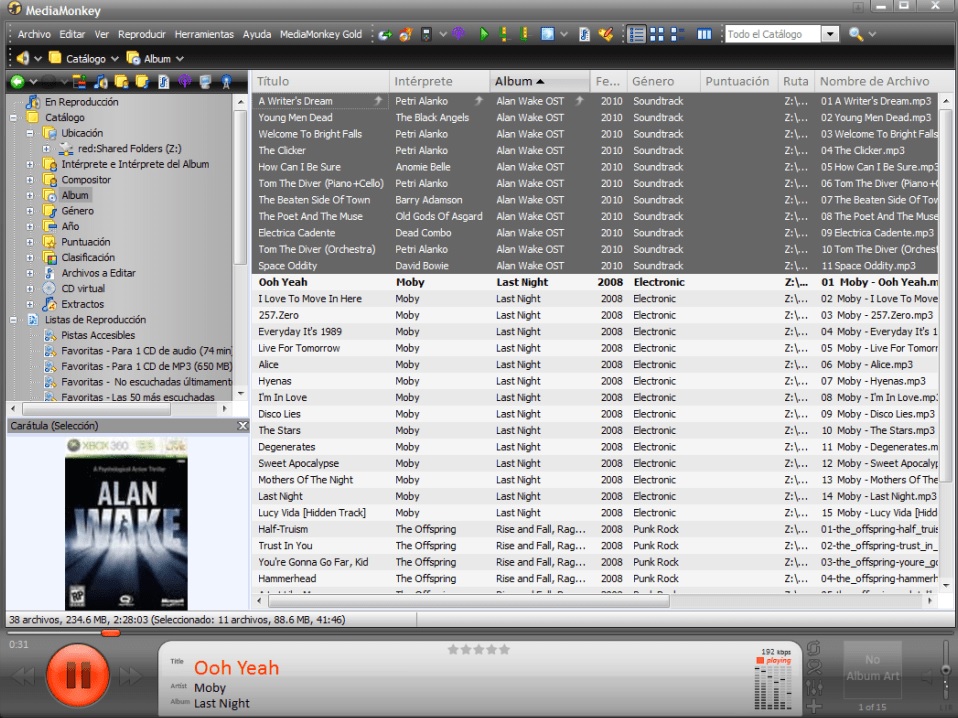Screen dimensions: 958x718
Task: Open the equalizer sliders icon in player
Action: (814, 688)
